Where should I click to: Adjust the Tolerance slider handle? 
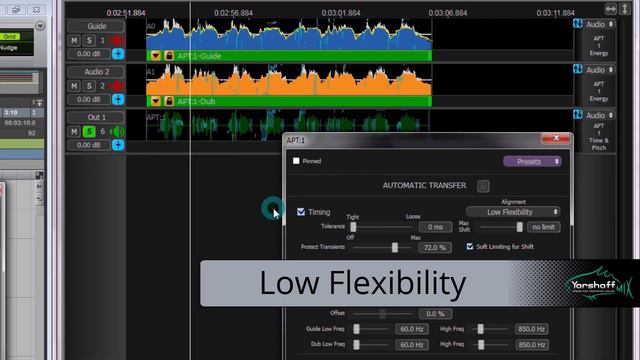click(353, 227)
